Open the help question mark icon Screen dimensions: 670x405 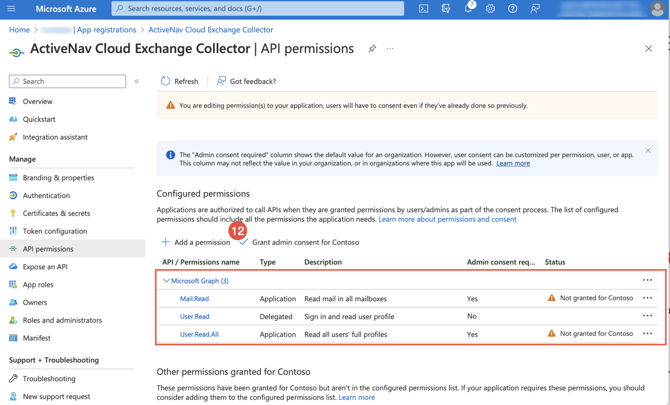[x=512, y=9]
